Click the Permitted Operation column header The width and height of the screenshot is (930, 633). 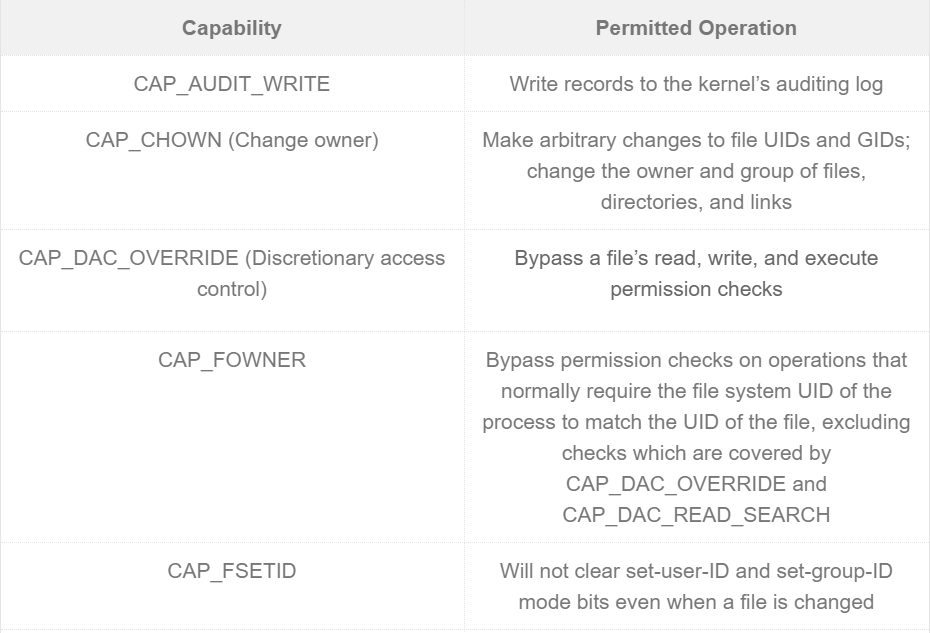[x=696, y=28]
